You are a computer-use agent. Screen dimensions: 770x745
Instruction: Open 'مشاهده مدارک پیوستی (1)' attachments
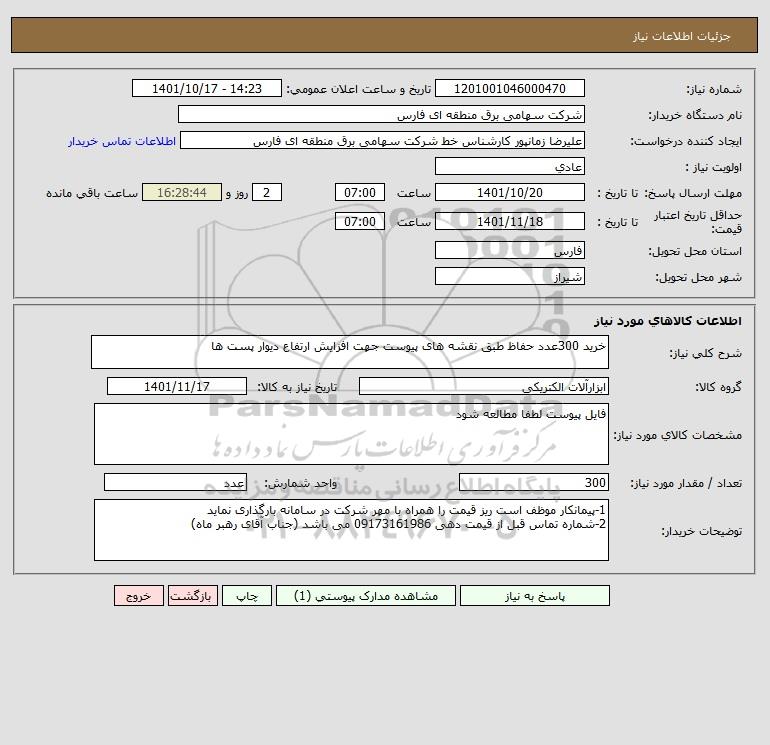[366, 596]
